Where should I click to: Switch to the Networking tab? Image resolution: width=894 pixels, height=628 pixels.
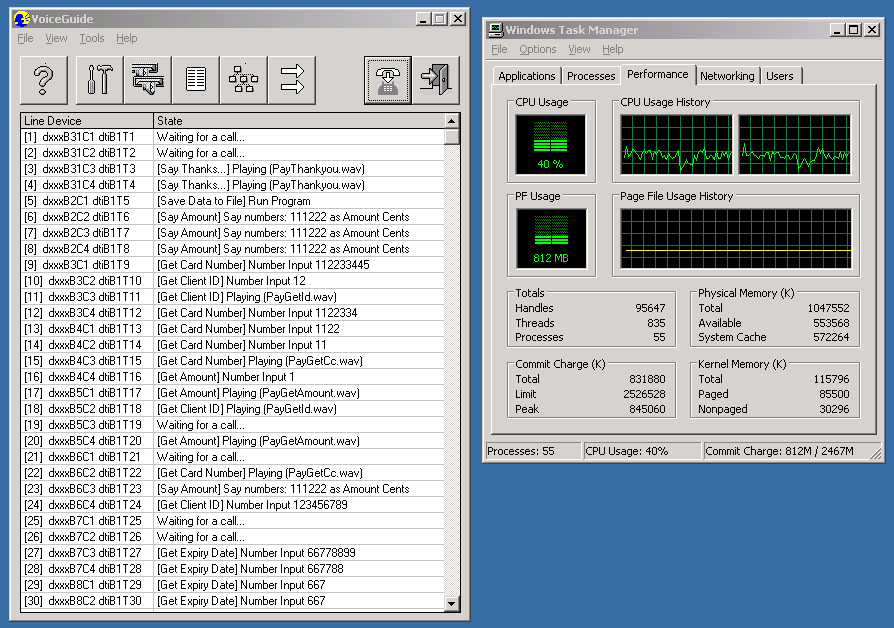point(727,76)
